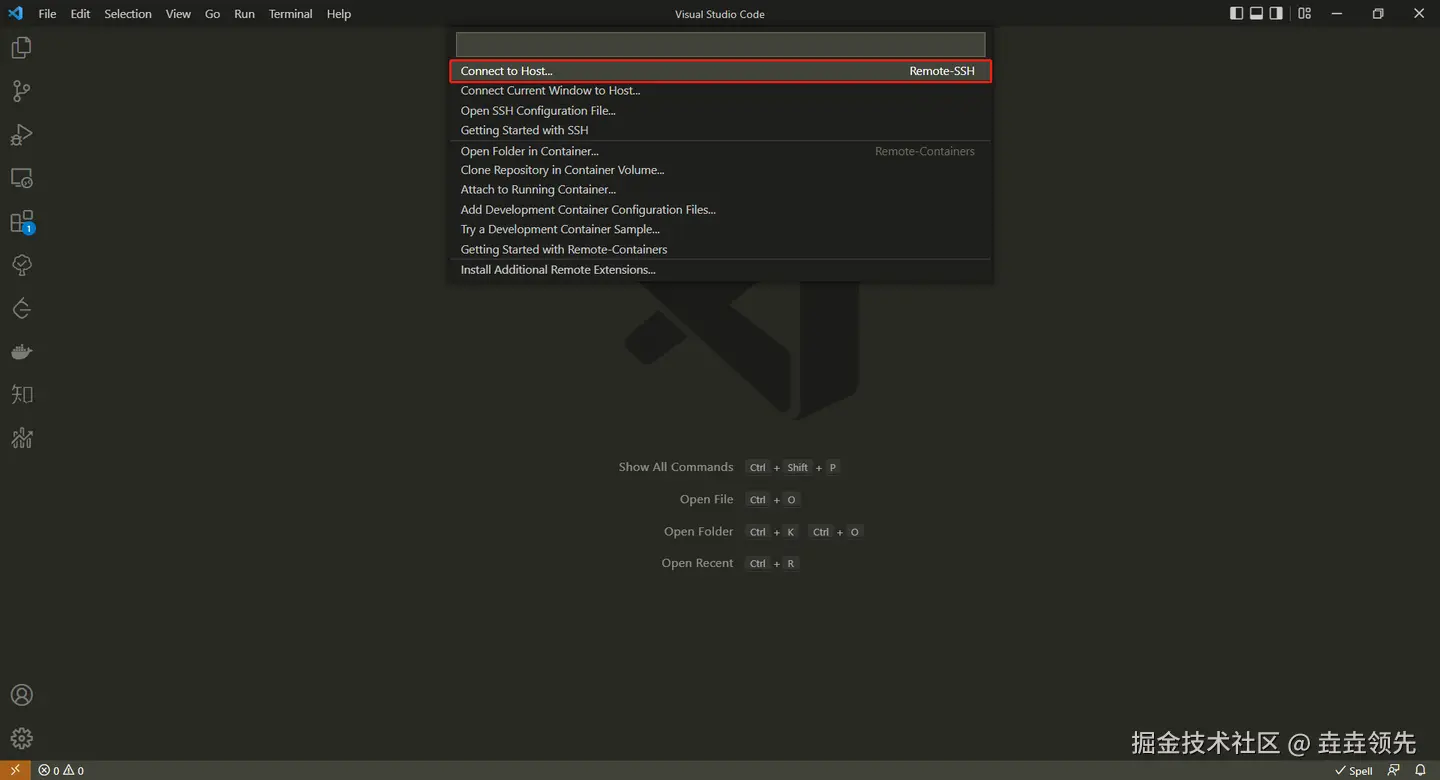Open the Run menu

pos(244,14)
